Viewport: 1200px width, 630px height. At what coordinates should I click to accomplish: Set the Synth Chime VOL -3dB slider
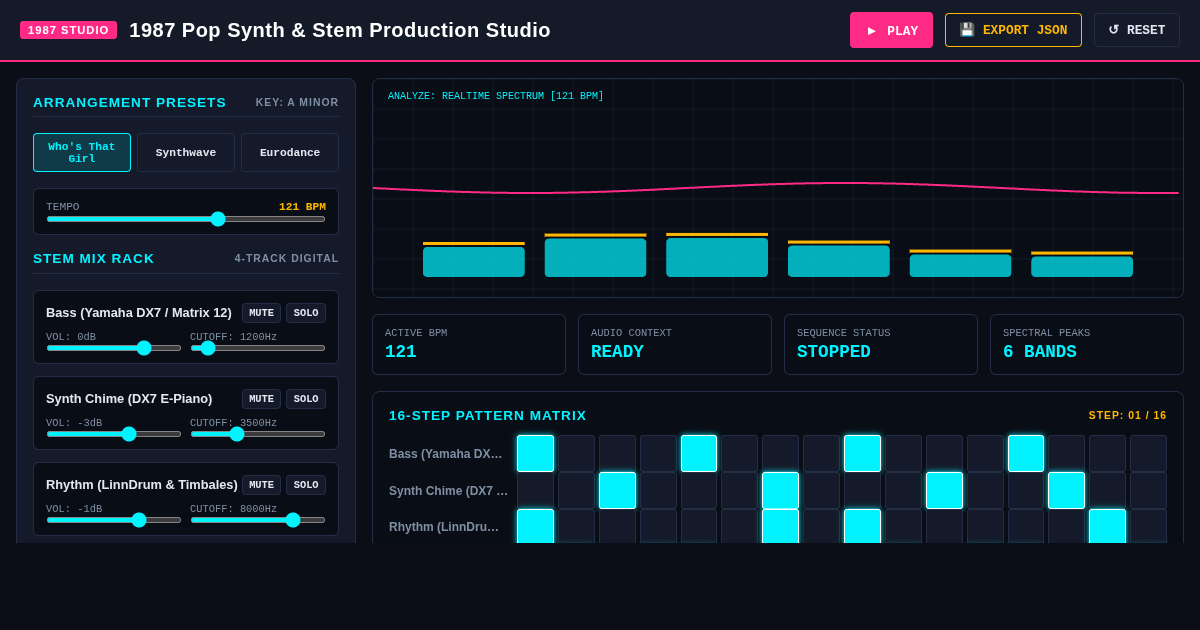[x=114, y=434]
